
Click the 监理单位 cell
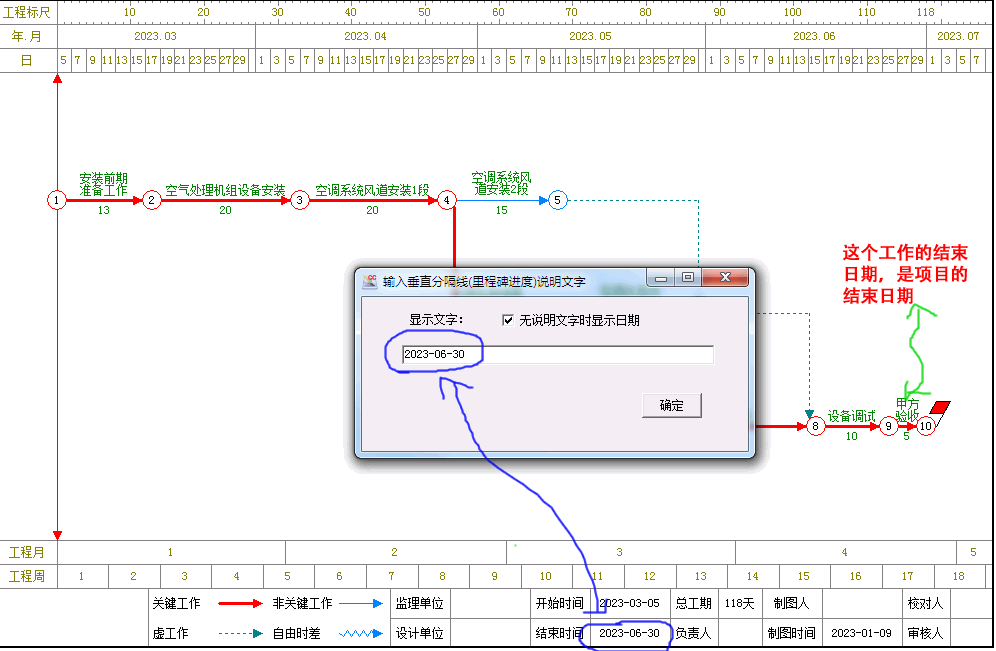[x=419, y=603]
